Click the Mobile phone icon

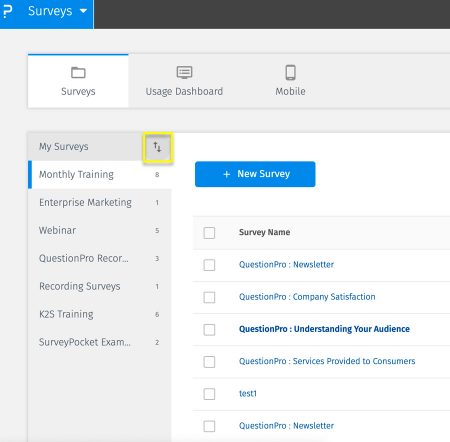coord(290,72)
